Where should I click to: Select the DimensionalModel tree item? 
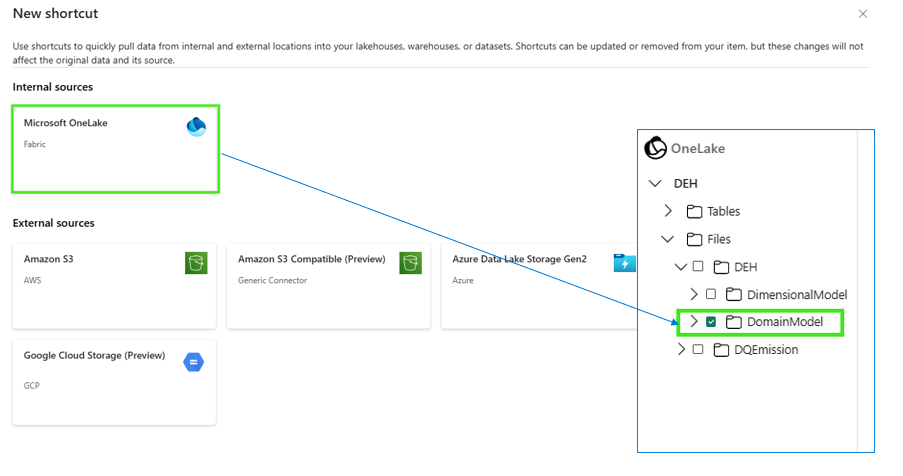click(797, 295)
